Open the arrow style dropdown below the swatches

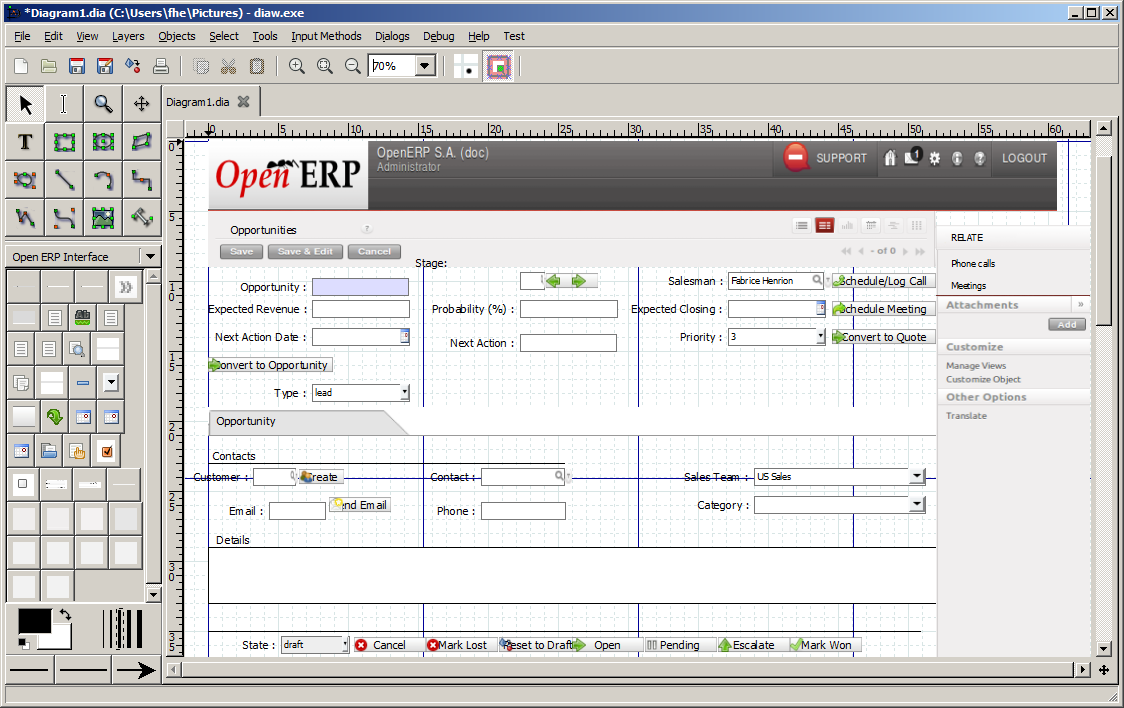137,670
